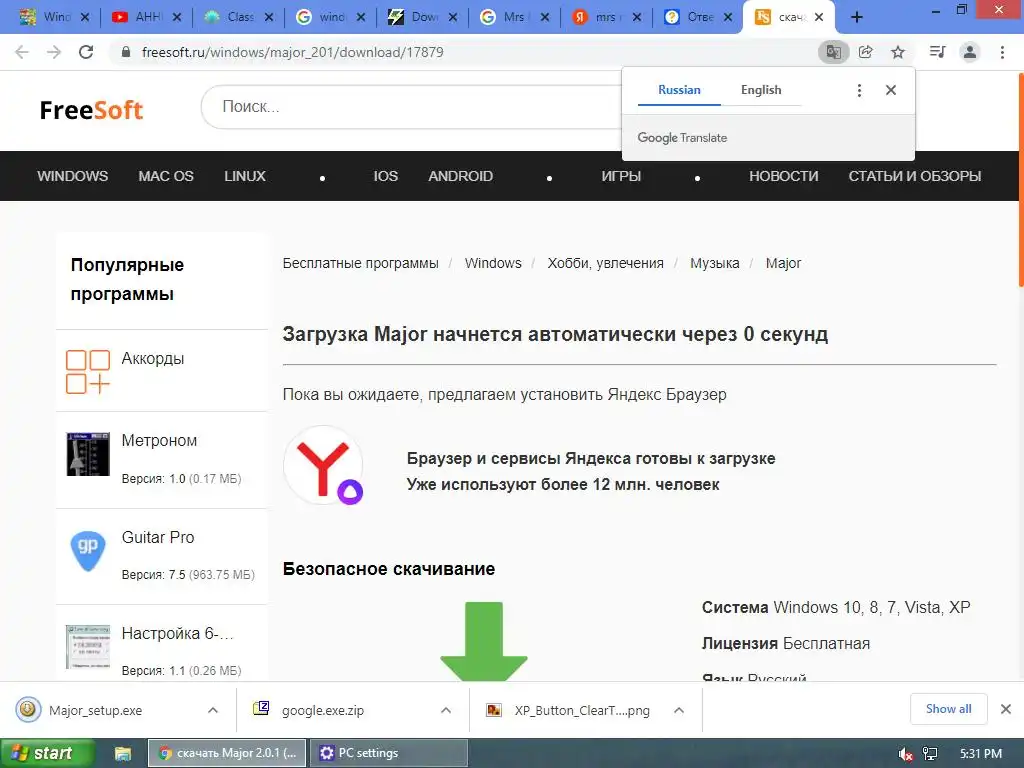Image resolution: width=1024 pixels, height=768 pixels.
Task: Switch to PC settings taskbar window
Action: click(389, 754)
